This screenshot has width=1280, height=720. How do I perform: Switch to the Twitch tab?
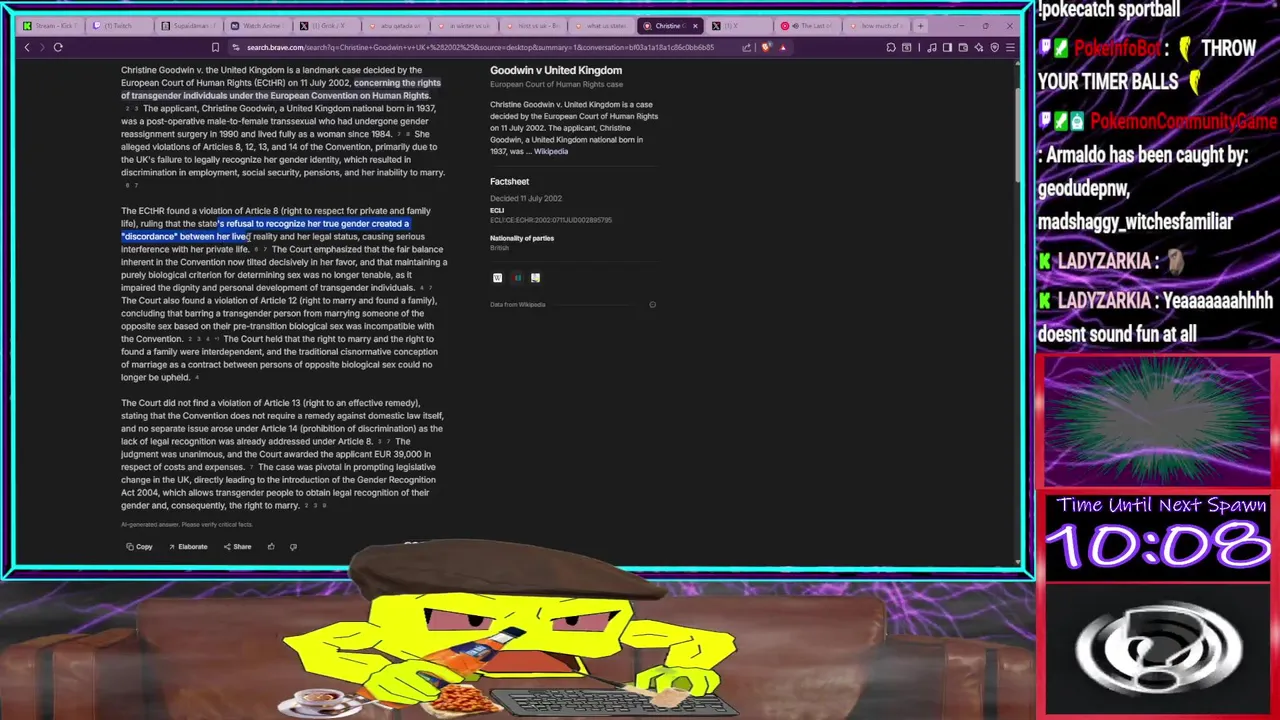point(120,25)
